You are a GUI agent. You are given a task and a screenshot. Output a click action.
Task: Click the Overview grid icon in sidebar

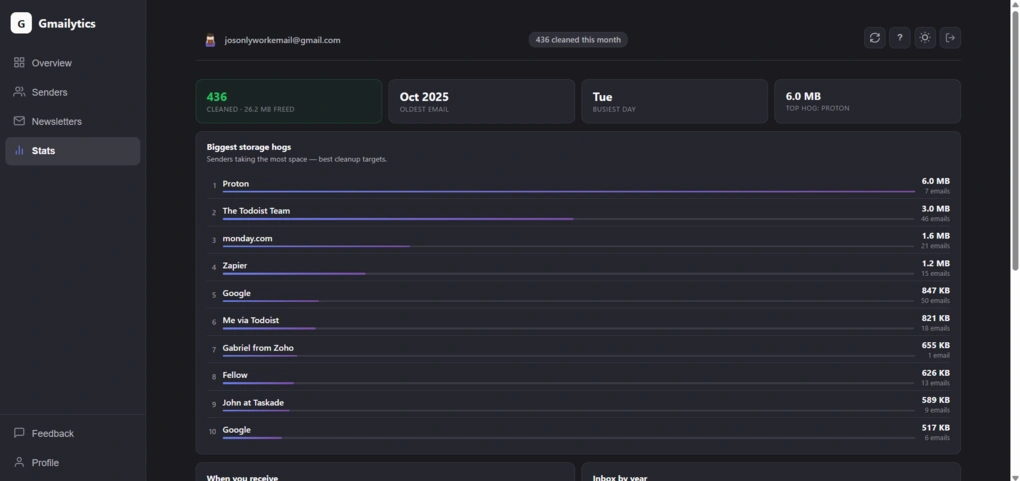pos(19,62)
